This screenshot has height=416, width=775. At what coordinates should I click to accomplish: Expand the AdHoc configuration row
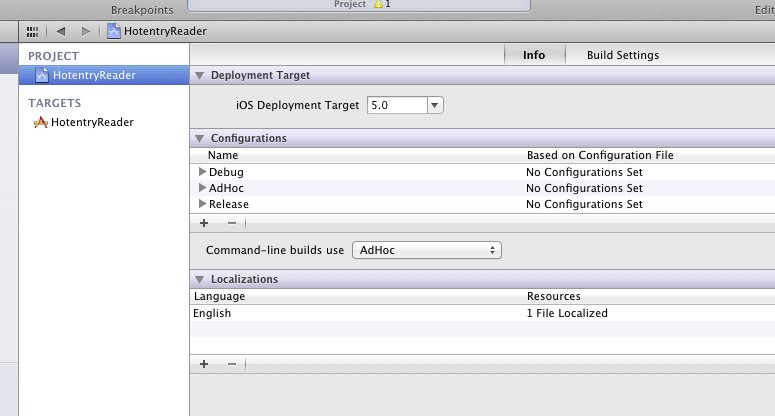202,188
